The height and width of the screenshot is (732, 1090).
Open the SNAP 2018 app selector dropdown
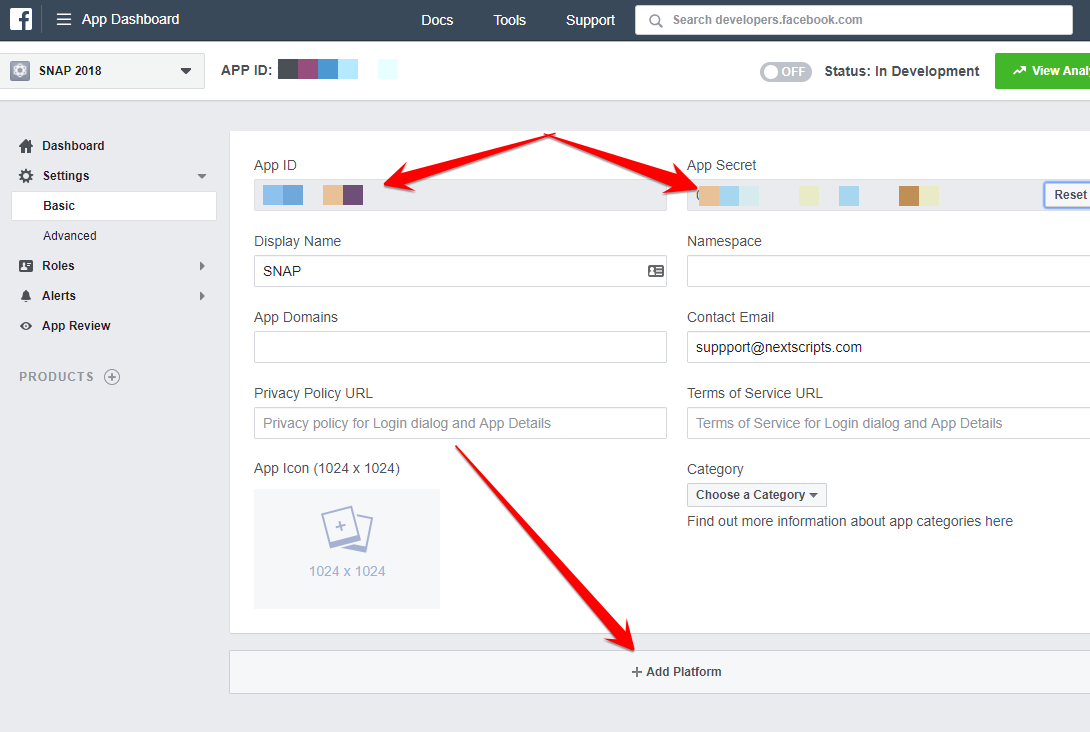[x=102, y=71]
